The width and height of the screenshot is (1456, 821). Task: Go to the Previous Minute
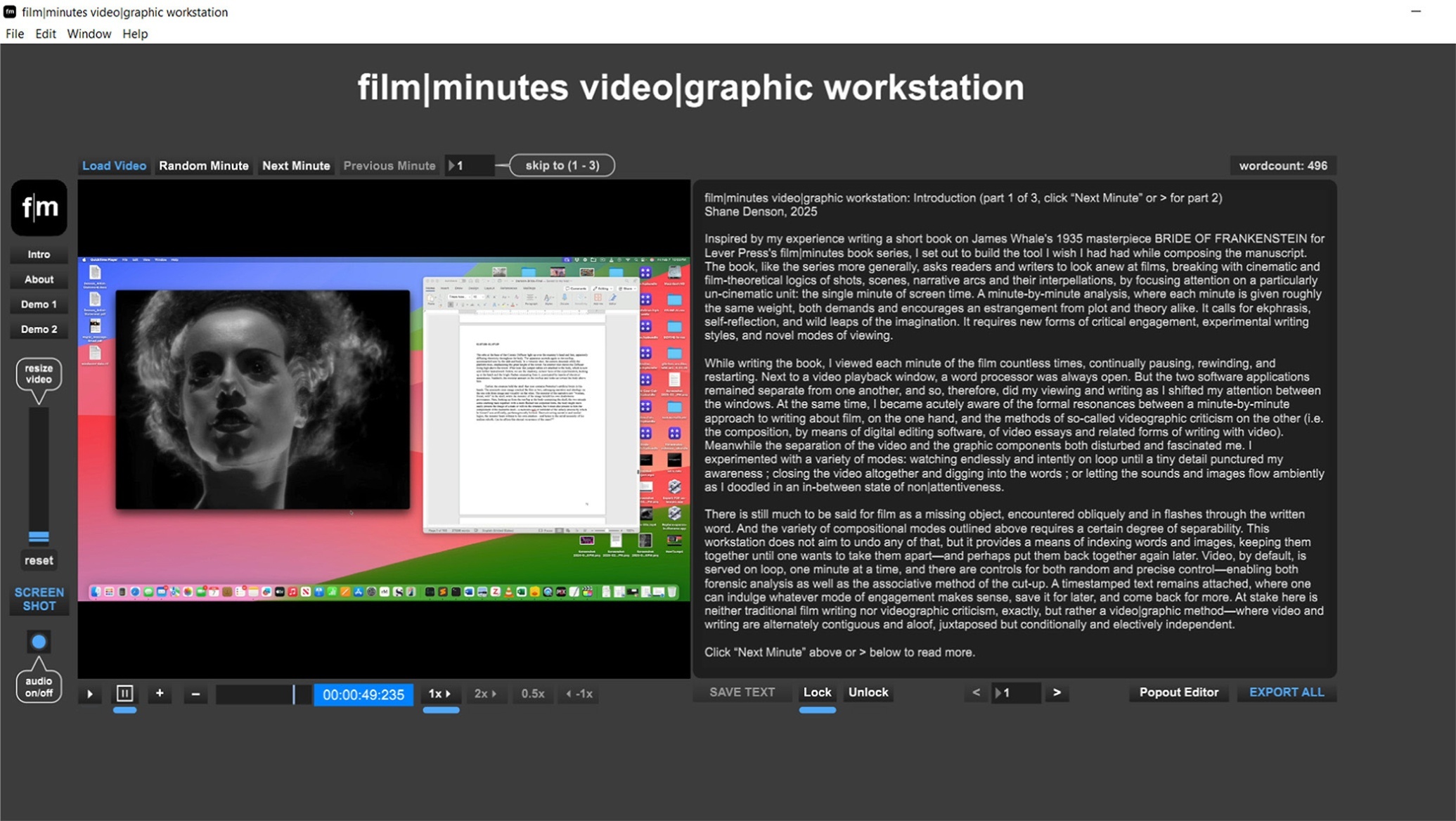[x=389, y=166]
